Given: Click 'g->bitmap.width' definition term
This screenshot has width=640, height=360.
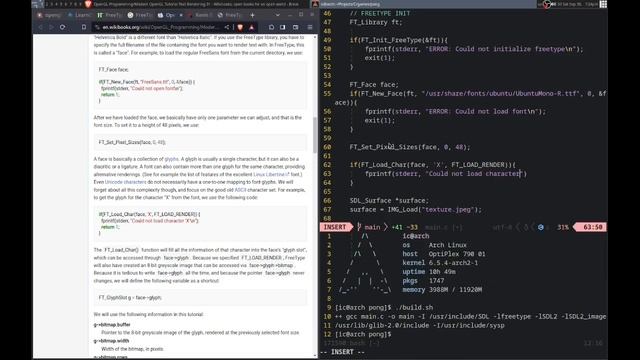Looking at the screenshot, I should 111,341.
